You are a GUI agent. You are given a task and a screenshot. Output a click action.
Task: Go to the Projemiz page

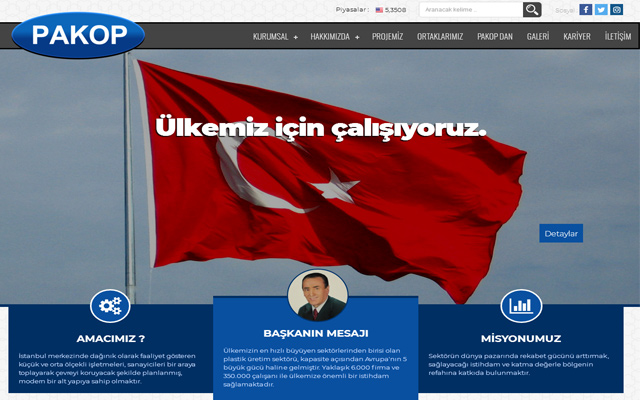point(387,36)
